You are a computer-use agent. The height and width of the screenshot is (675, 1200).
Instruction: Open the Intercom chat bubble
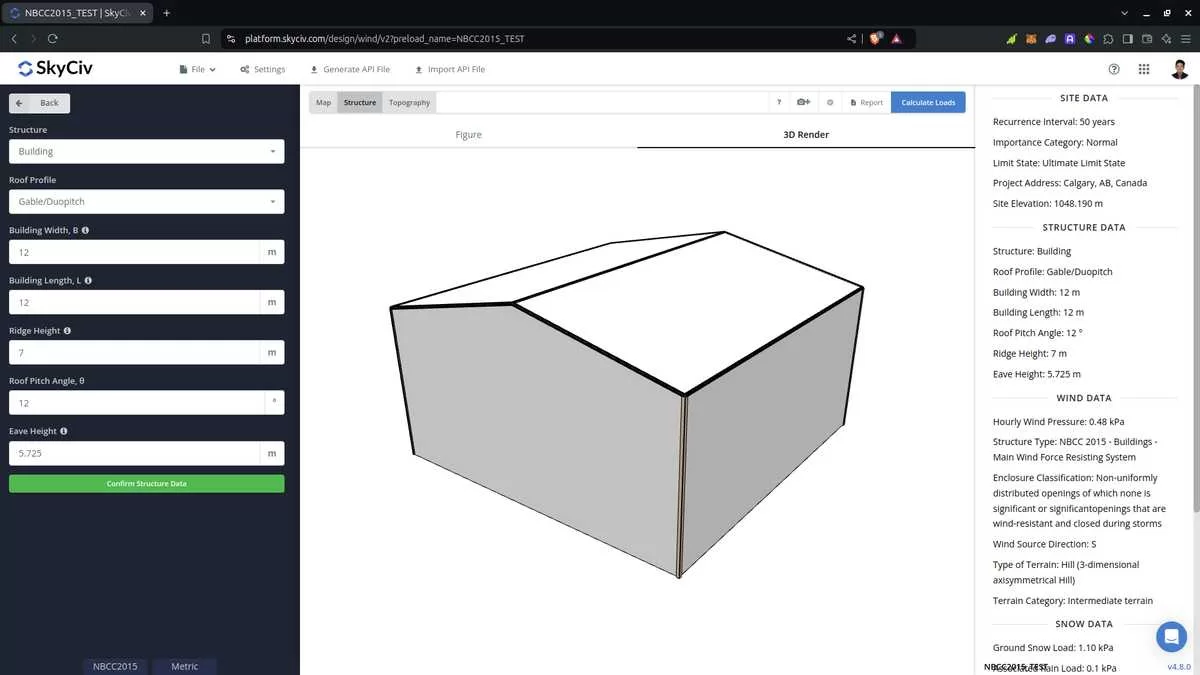(x=1171, y=636)
